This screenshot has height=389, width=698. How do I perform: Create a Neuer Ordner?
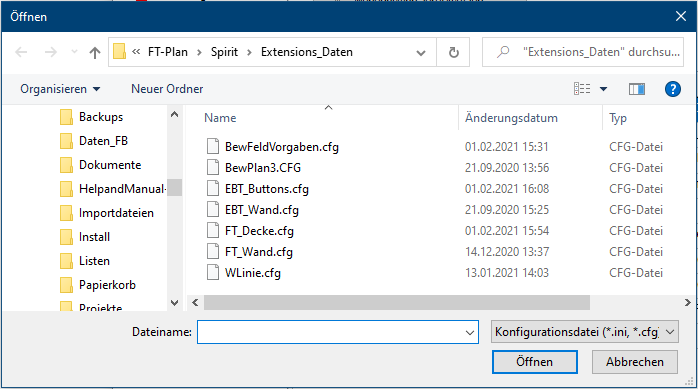pyautogui.click(x=167, y=89)
